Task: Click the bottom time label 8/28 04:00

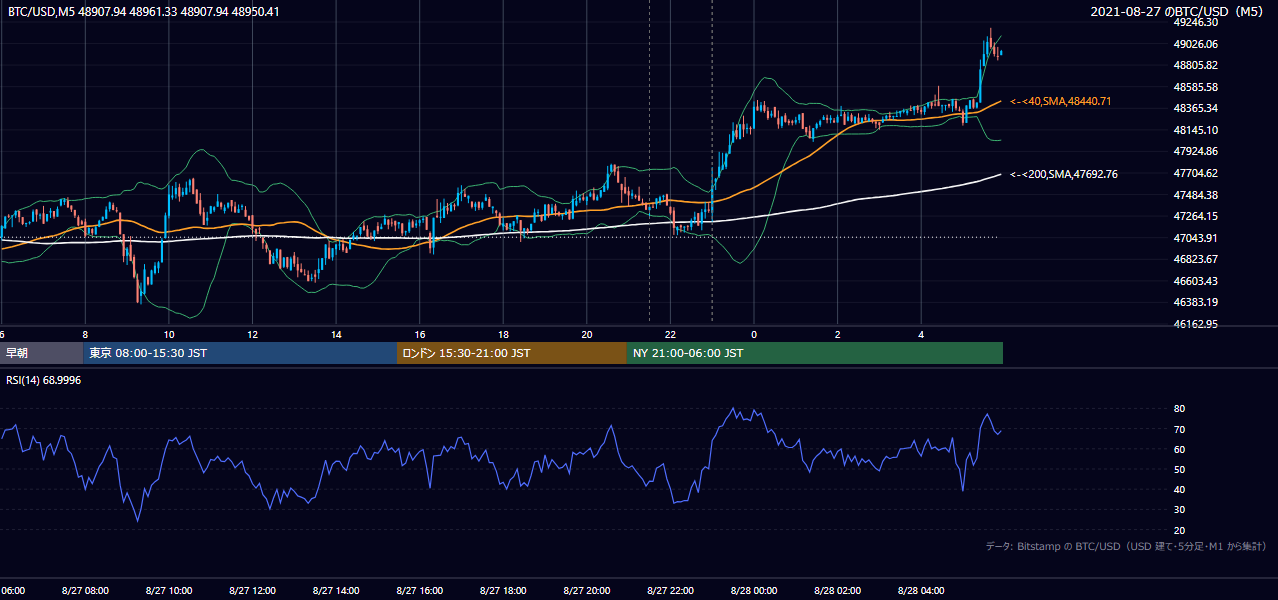Action: (x=921, y=591)
